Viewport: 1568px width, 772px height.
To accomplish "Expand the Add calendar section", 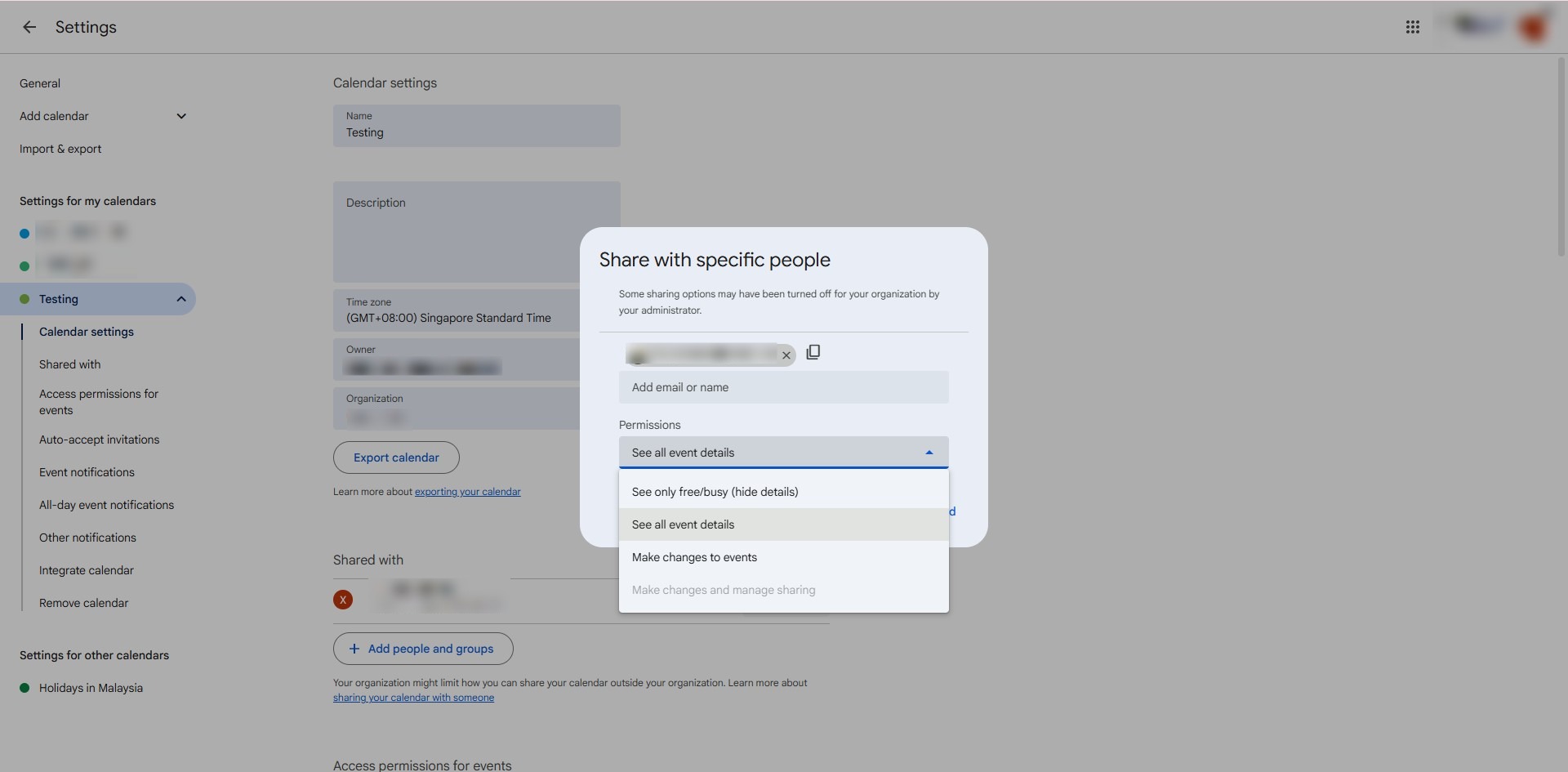I will (181, 116).
